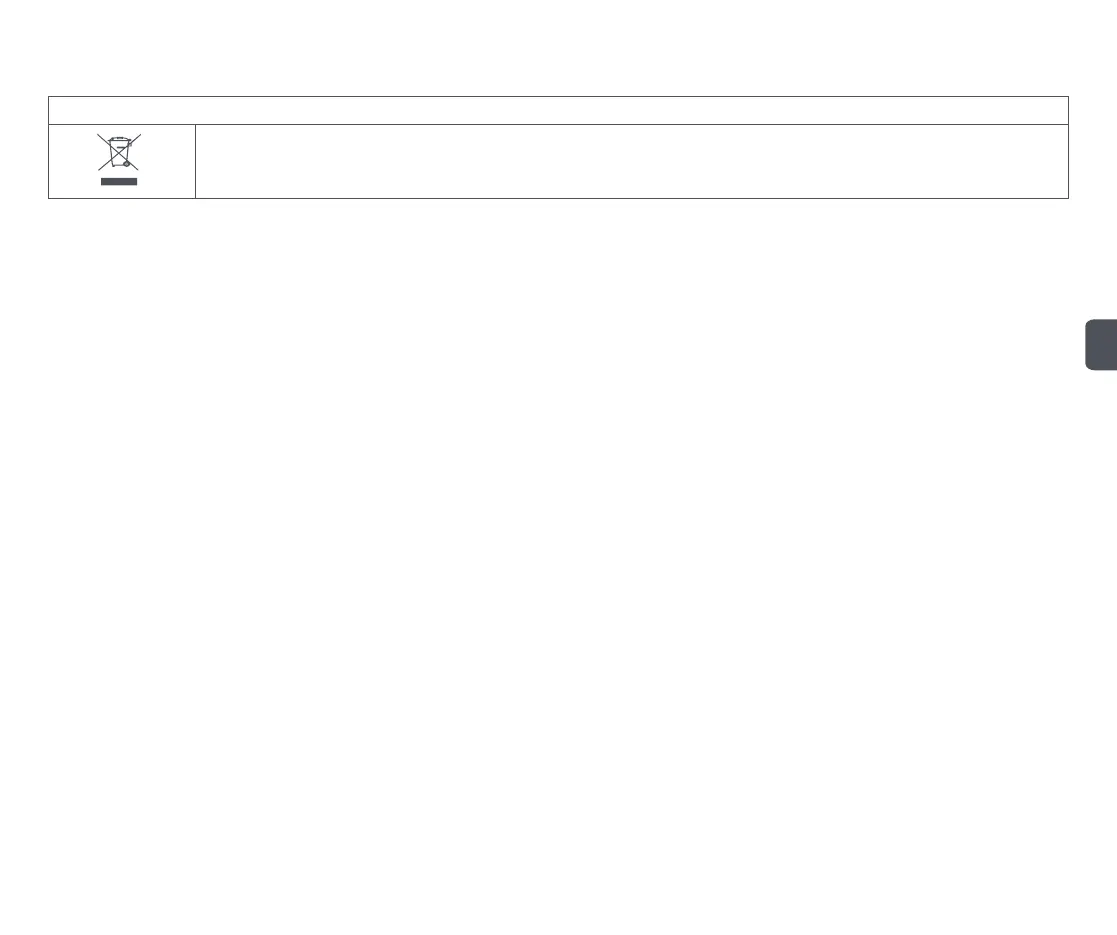The width and height of the screenshot is (1117, 935).
Task: Activate the gray thumb tab at the page margin
Action: pyautogui.click(x=1101, y=345)
